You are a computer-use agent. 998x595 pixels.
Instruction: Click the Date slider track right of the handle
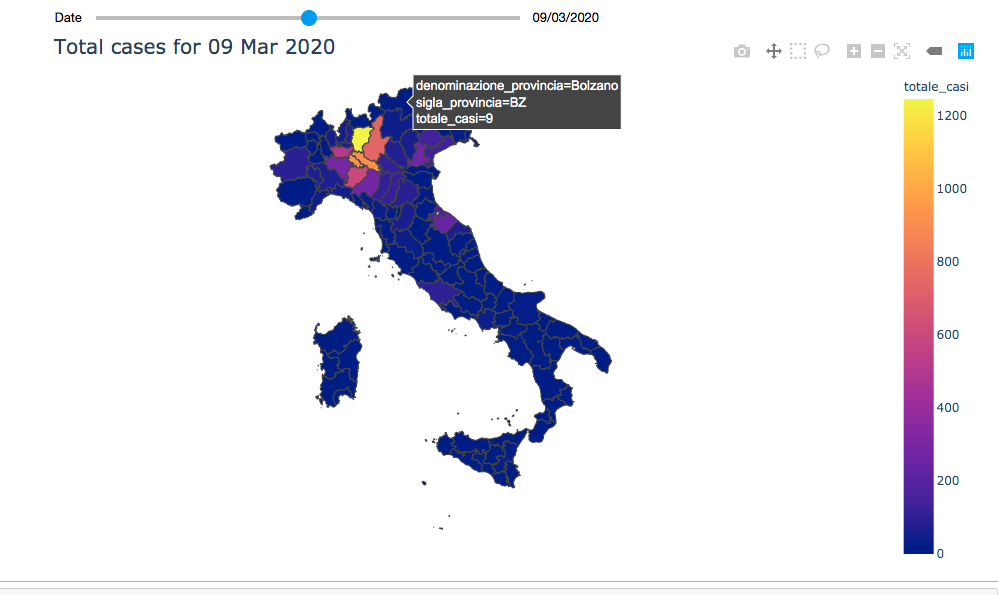pyautogui.click(x=420, y=18)
